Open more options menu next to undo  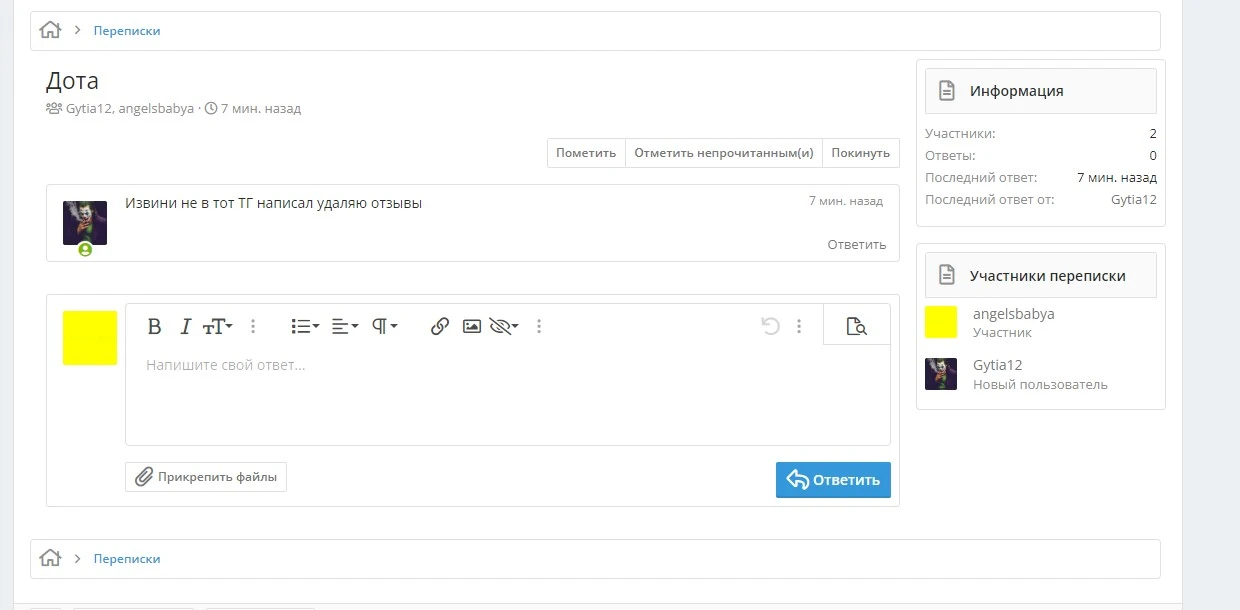799,326
